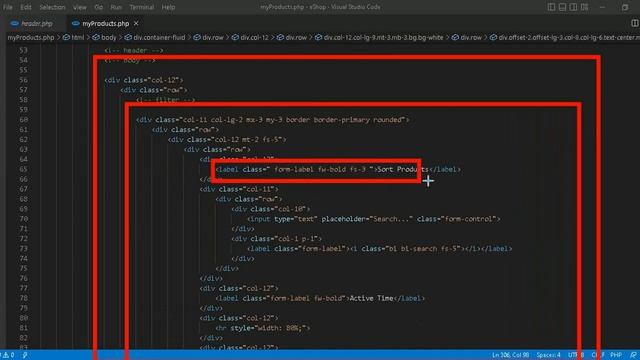This screenshot has width=640, height=360.
Task: Click line number 70 in gutter
Action: pyautogui.click(x=24, y=219)
